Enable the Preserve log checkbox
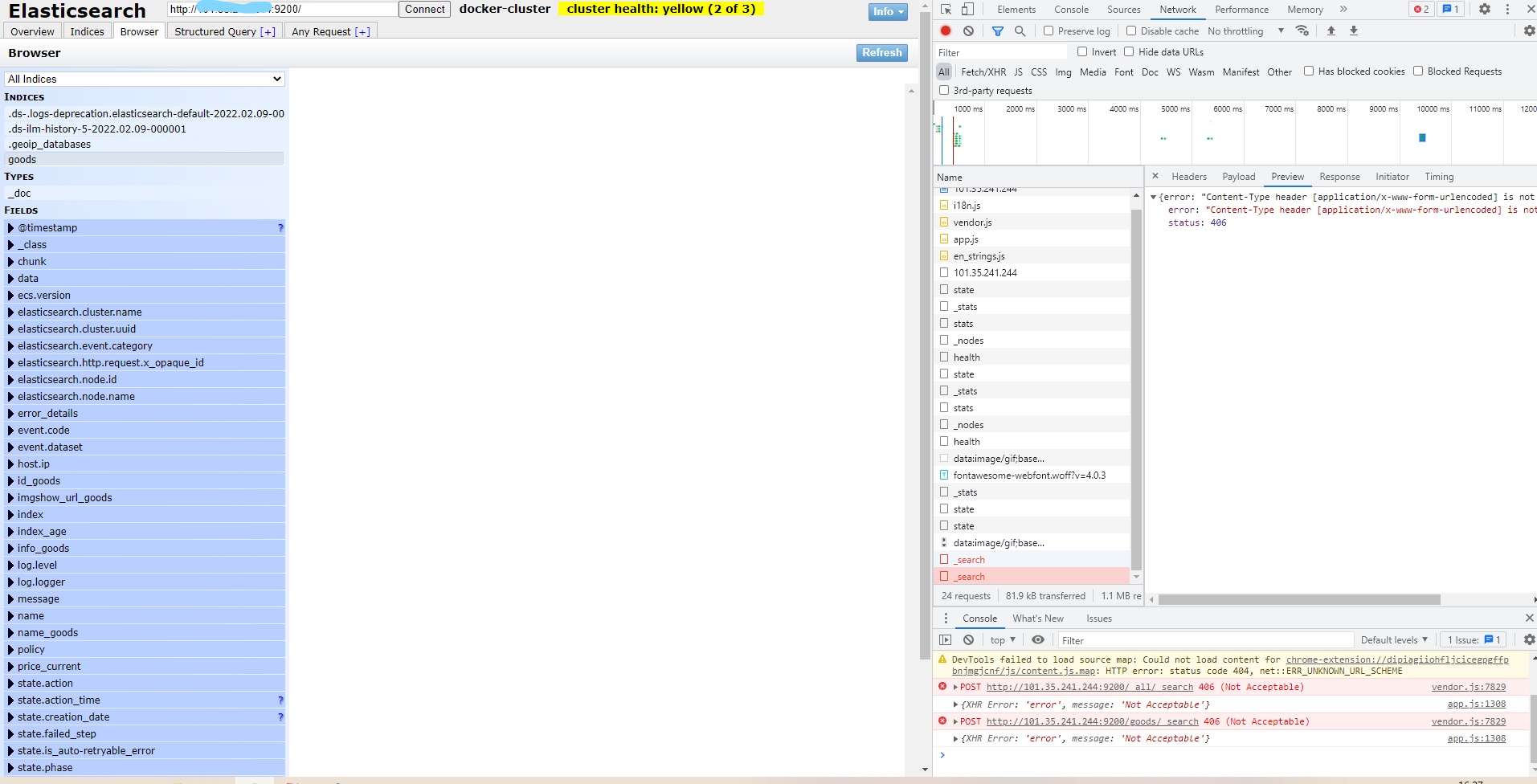1537x784 pixels. click(1049, 31)
